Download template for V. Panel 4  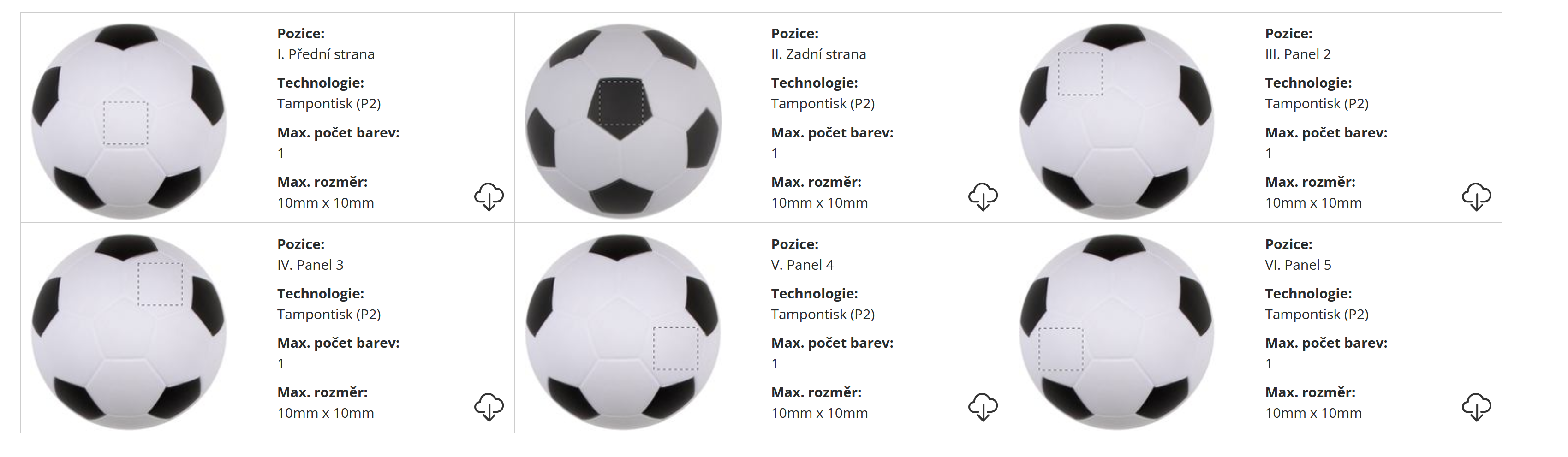point(983,406)
